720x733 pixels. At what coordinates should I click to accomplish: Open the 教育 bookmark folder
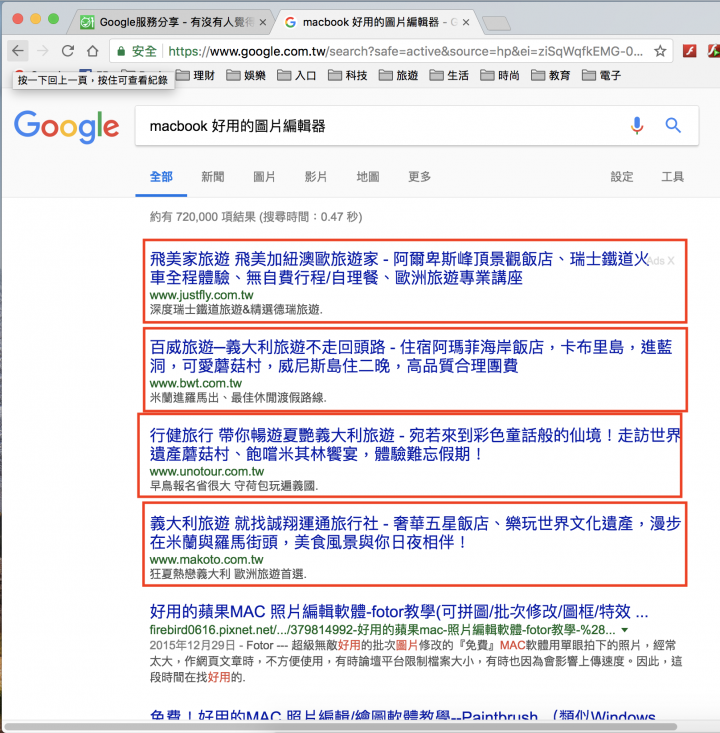551,75
